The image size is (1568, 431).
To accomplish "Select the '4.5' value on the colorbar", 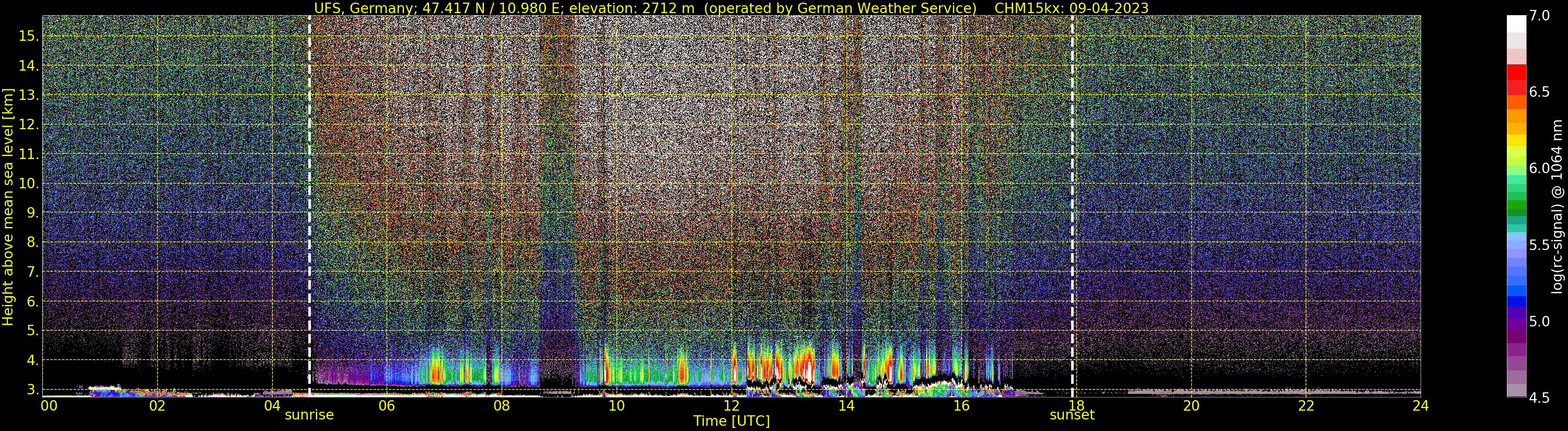I will 1539,398.
